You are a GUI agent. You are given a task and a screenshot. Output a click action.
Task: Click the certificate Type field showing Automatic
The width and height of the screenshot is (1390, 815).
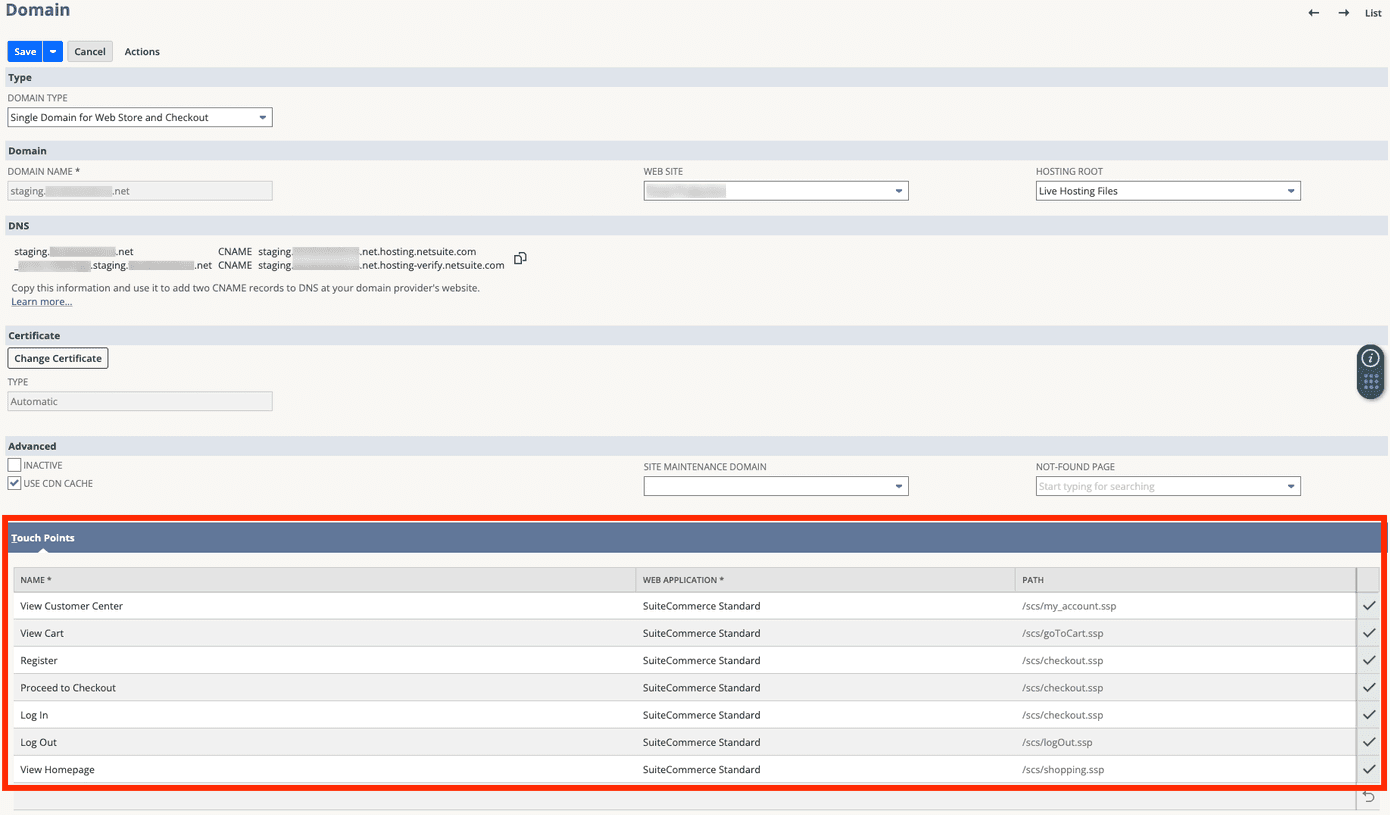pos(140,401)
